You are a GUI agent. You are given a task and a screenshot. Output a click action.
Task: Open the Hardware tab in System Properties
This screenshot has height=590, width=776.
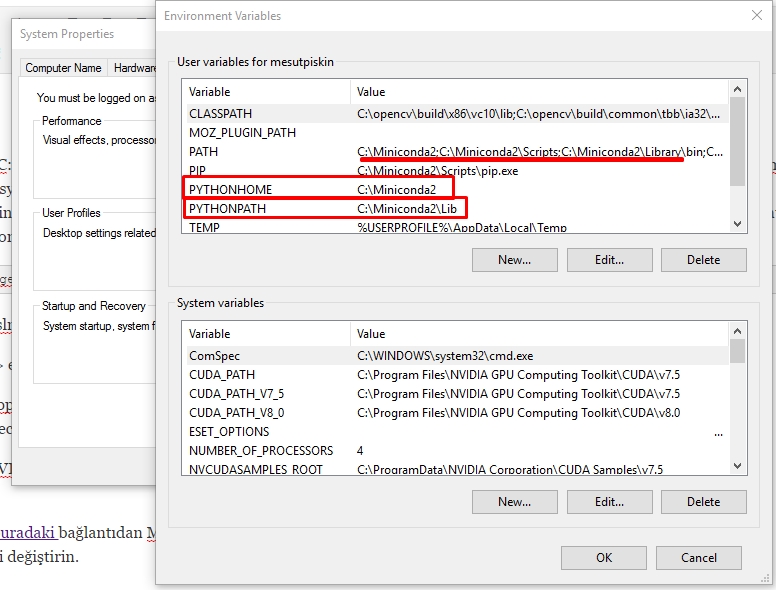[x=134, y=68]
